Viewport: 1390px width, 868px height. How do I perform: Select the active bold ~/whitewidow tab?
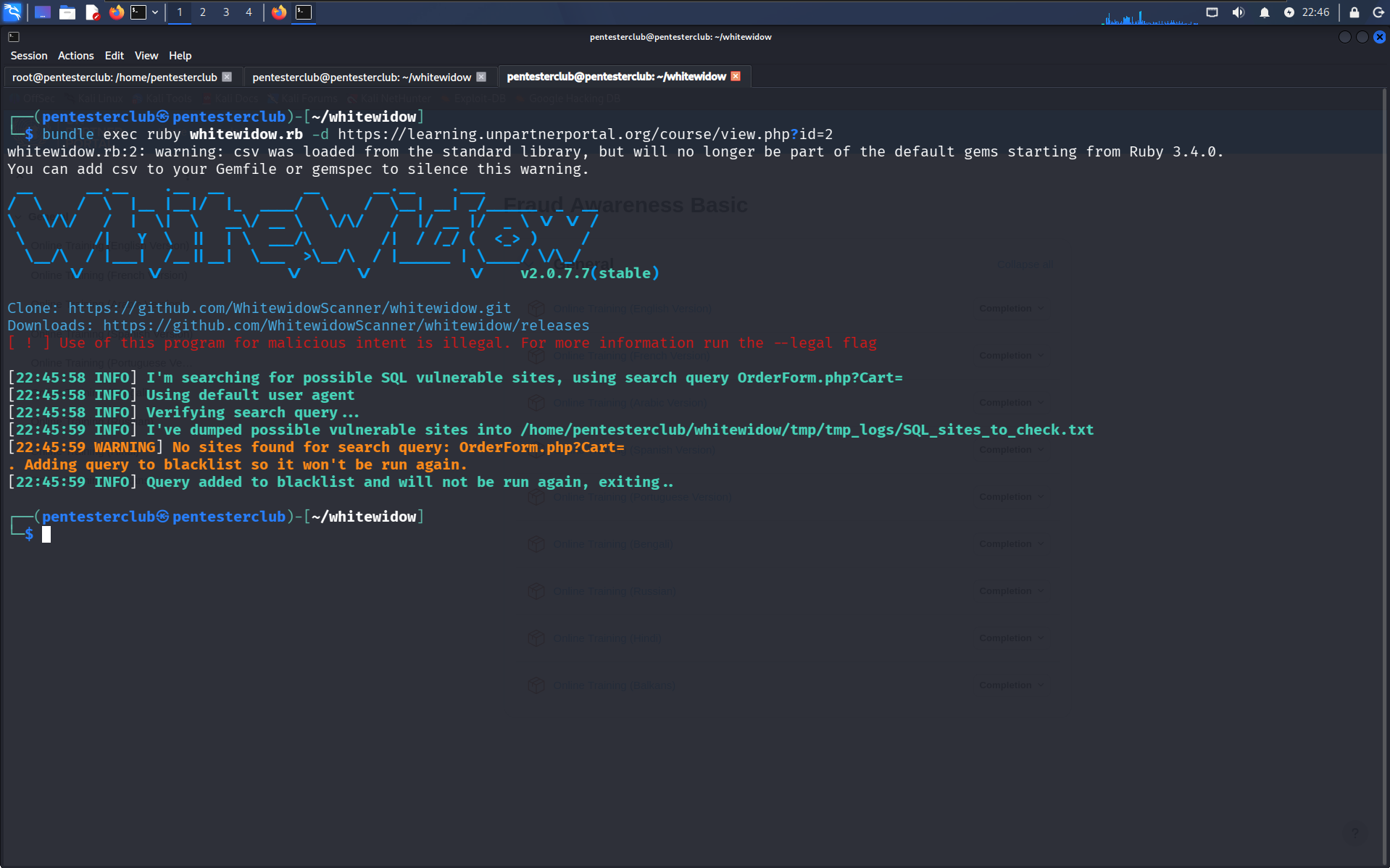616,77
